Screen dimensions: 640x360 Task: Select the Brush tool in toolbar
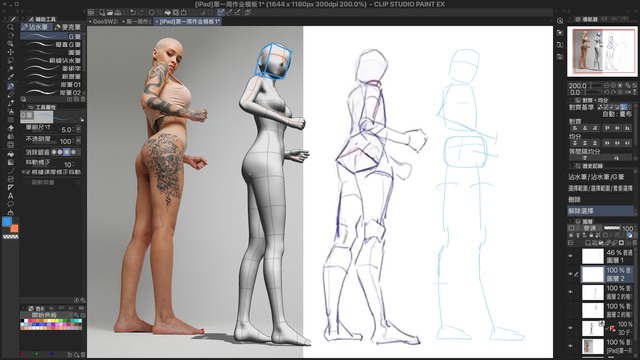pos(11,103)
